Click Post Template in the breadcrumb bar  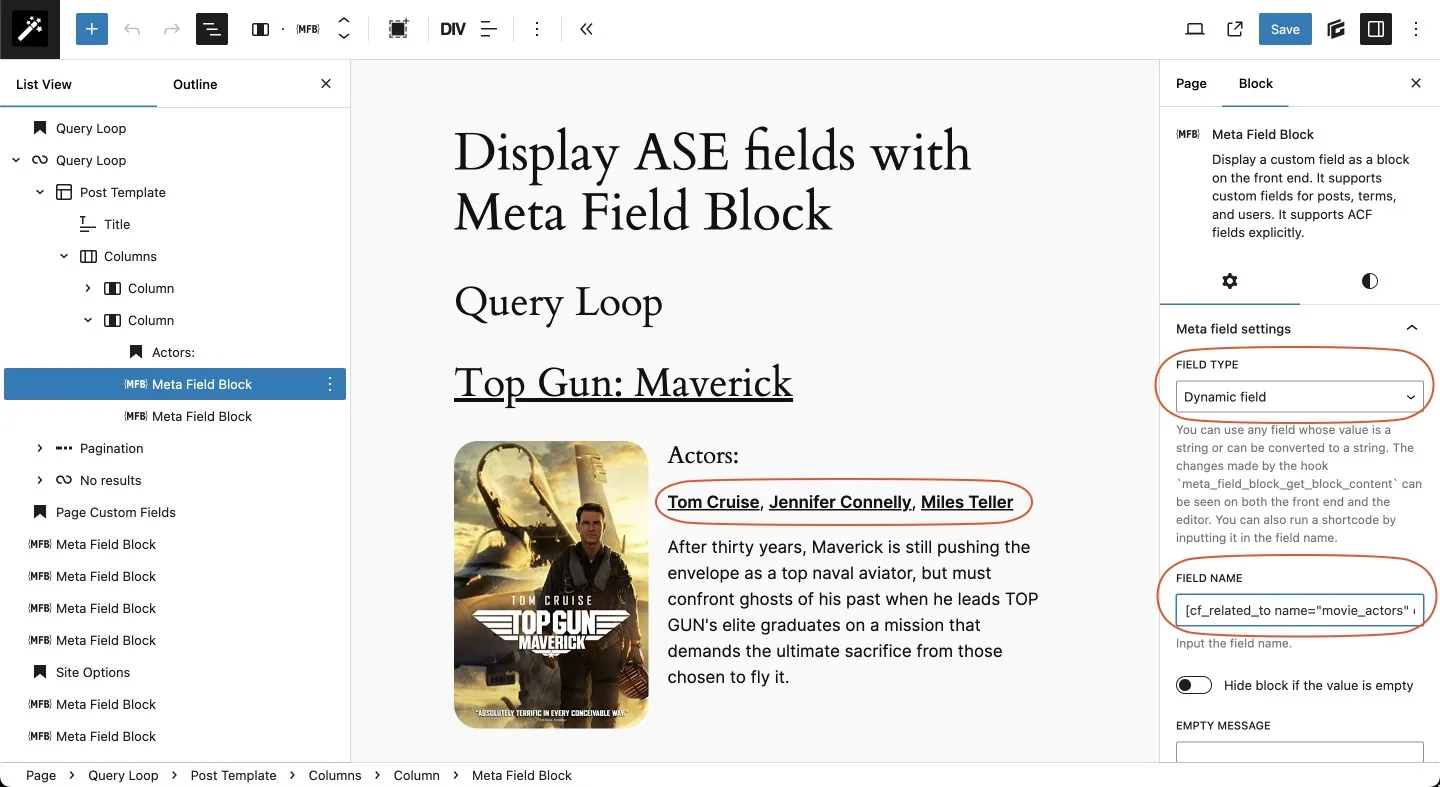233,775
